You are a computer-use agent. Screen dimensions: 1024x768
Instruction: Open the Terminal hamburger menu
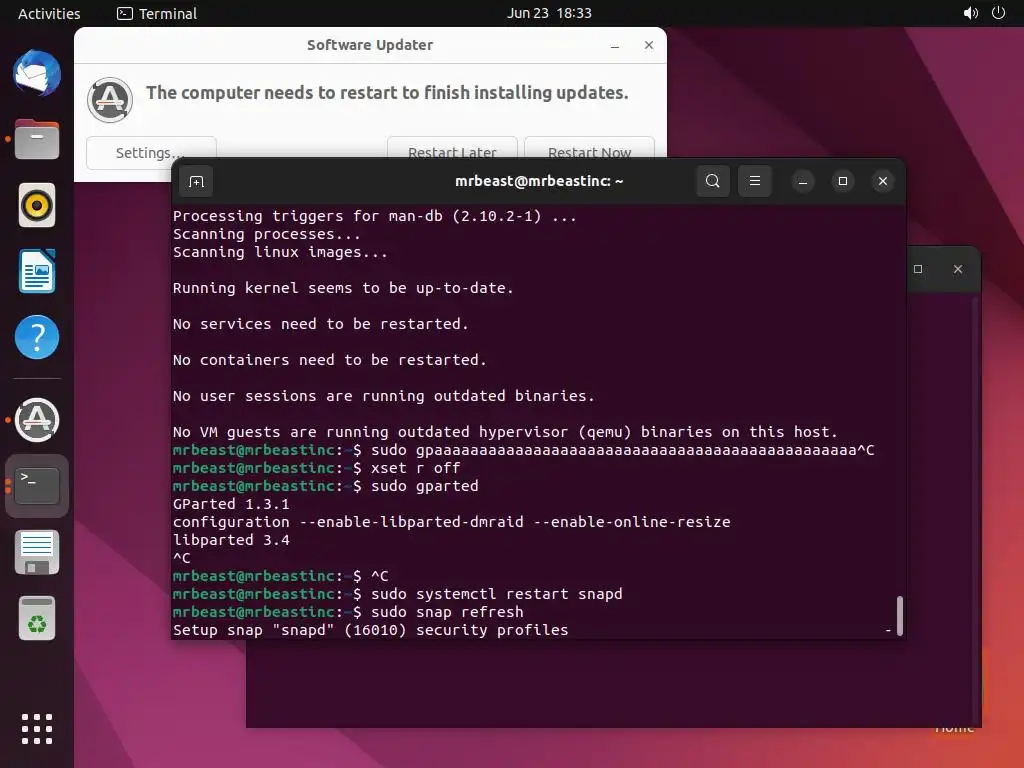click(754, 181)
